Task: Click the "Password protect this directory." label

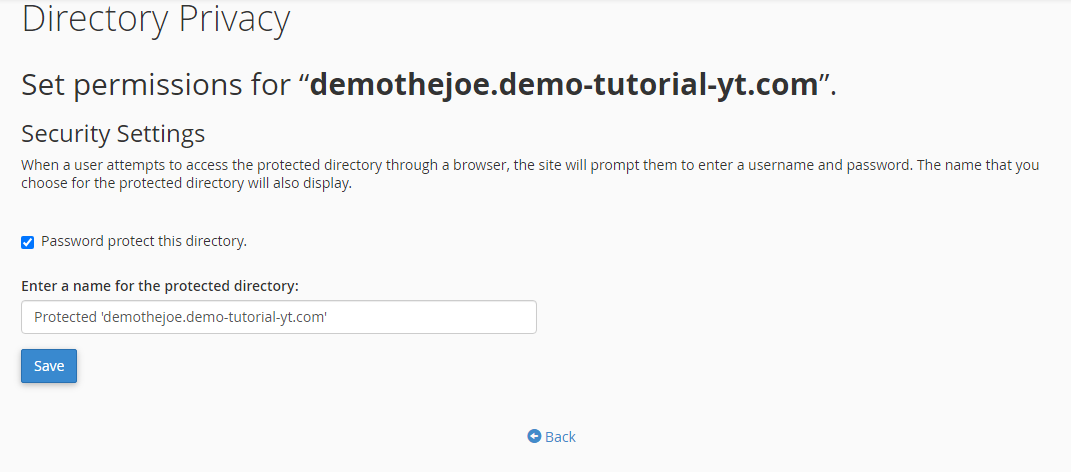Action: pyautogui.click(x=143, y=241)
